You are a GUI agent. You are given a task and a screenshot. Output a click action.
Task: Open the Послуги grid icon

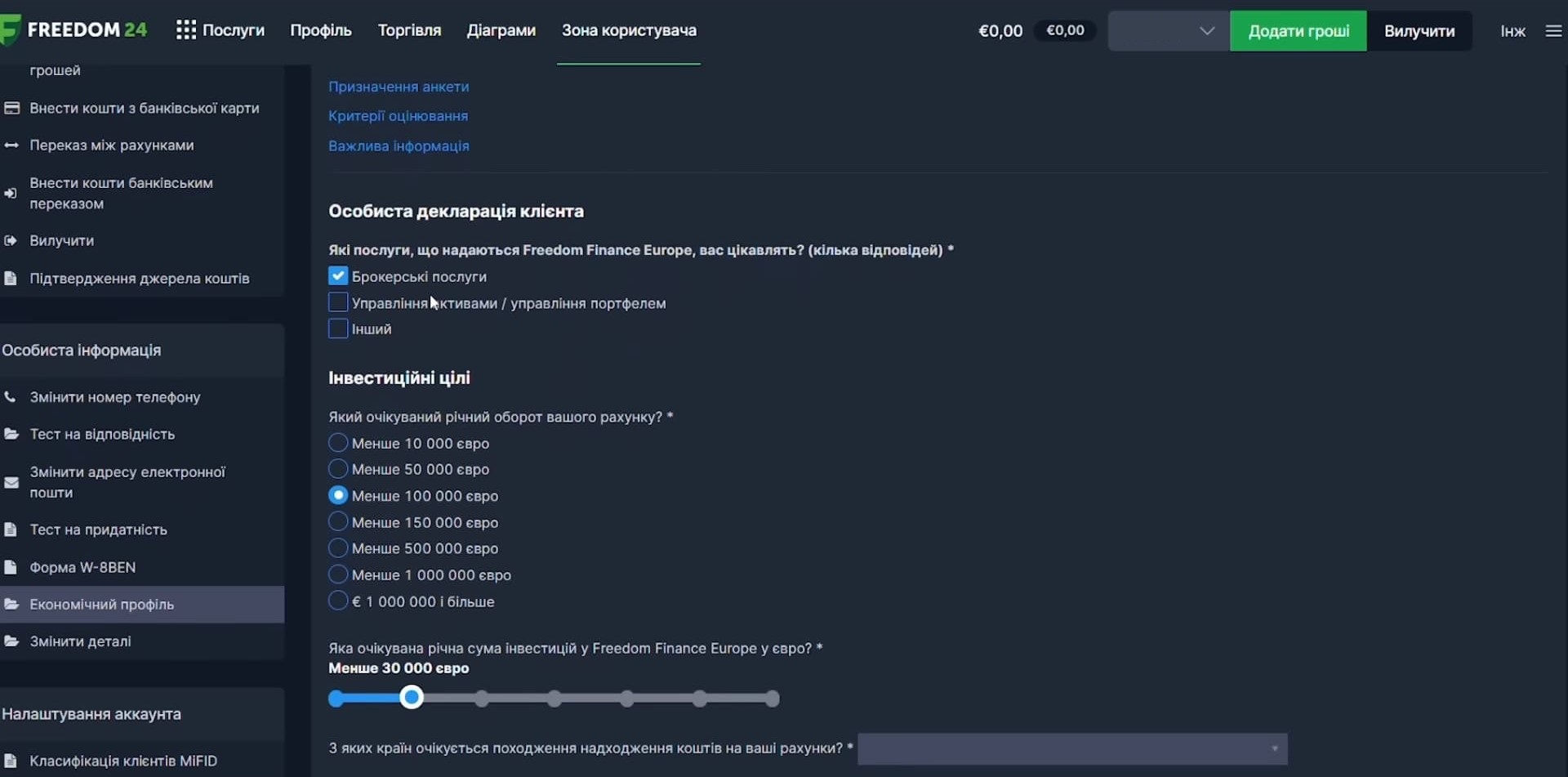click(x=186, y=30)
